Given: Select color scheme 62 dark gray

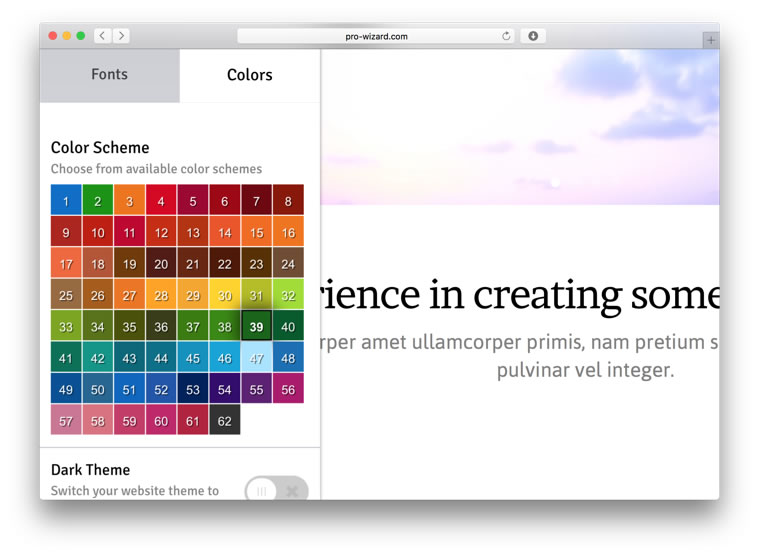Looking at the screenshot, I should (225, 420).
